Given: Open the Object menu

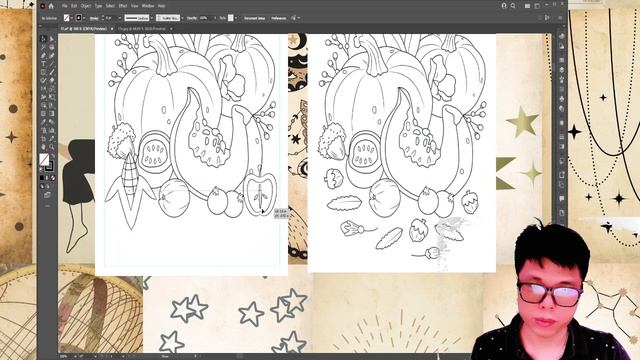Looking at the screenshot, I should point(86,6).
